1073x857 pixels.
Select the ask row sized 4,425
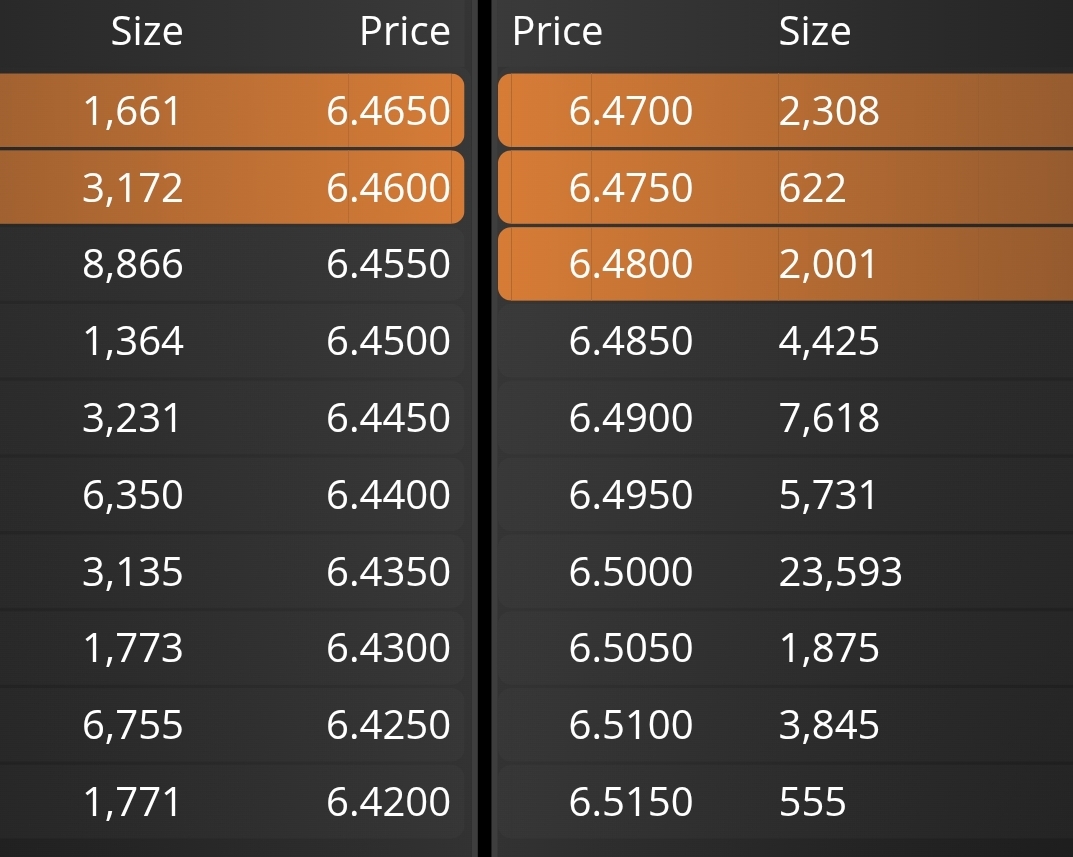786,341
